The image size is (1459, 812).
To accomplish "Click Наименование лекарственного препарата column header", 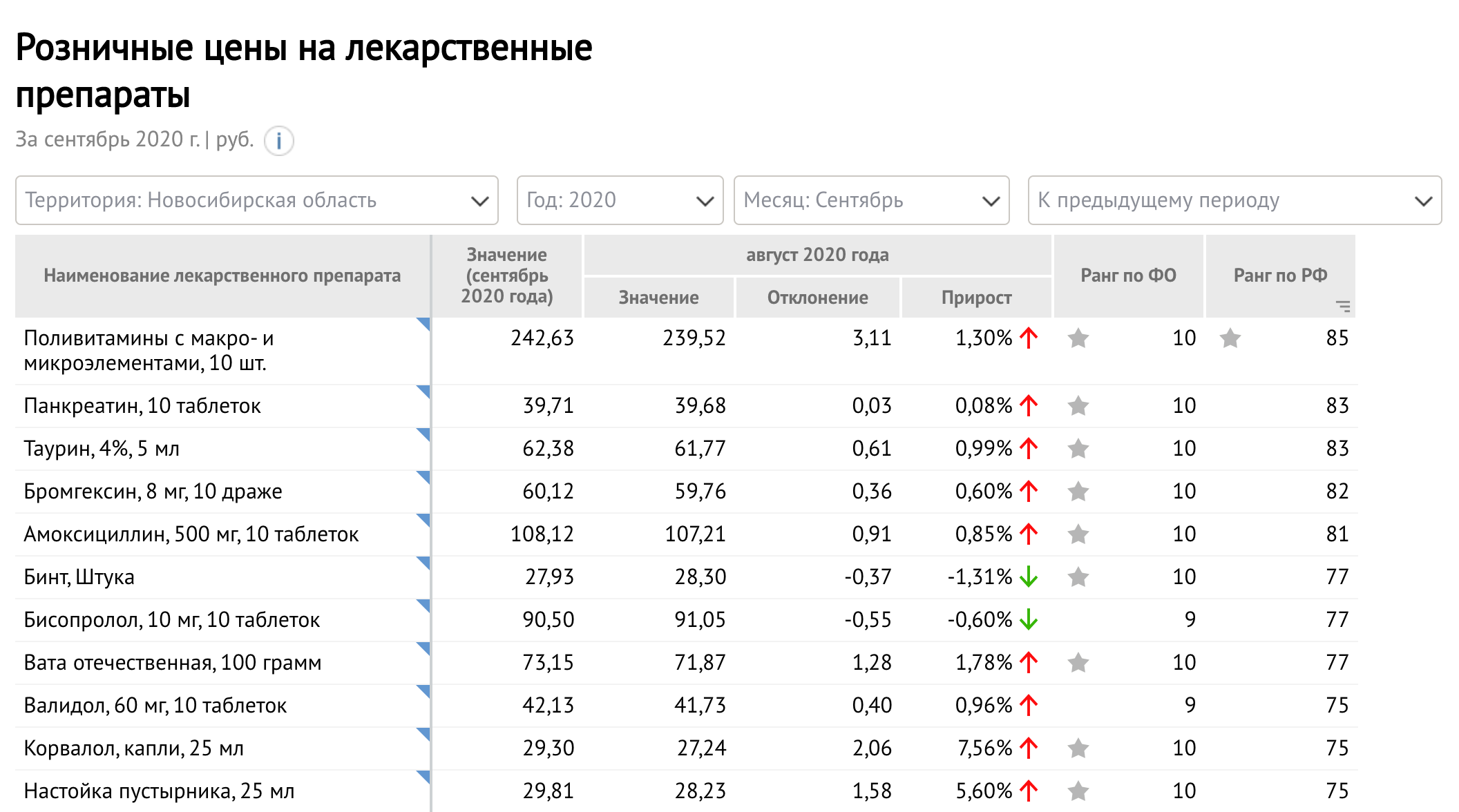I will pos(222,275).
